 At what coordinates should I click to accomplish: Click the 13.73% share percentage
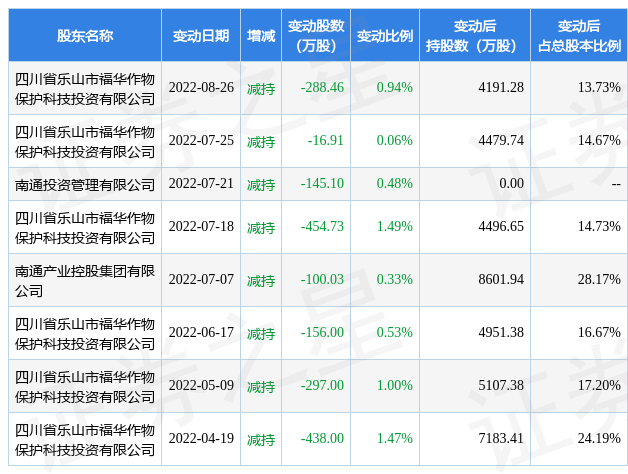coord(599,87)
